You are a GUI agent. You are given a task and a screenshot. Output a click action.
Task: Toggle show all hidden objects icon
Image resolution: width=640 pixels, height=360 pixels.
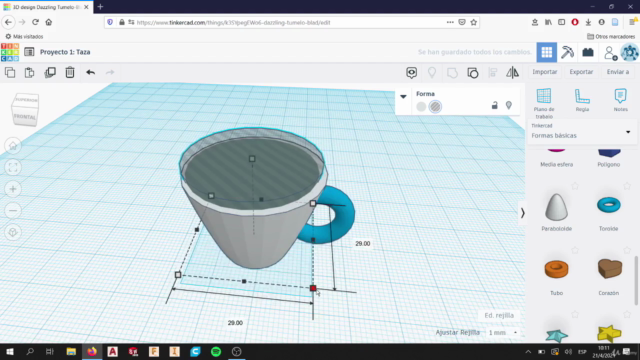coord(411,73)
